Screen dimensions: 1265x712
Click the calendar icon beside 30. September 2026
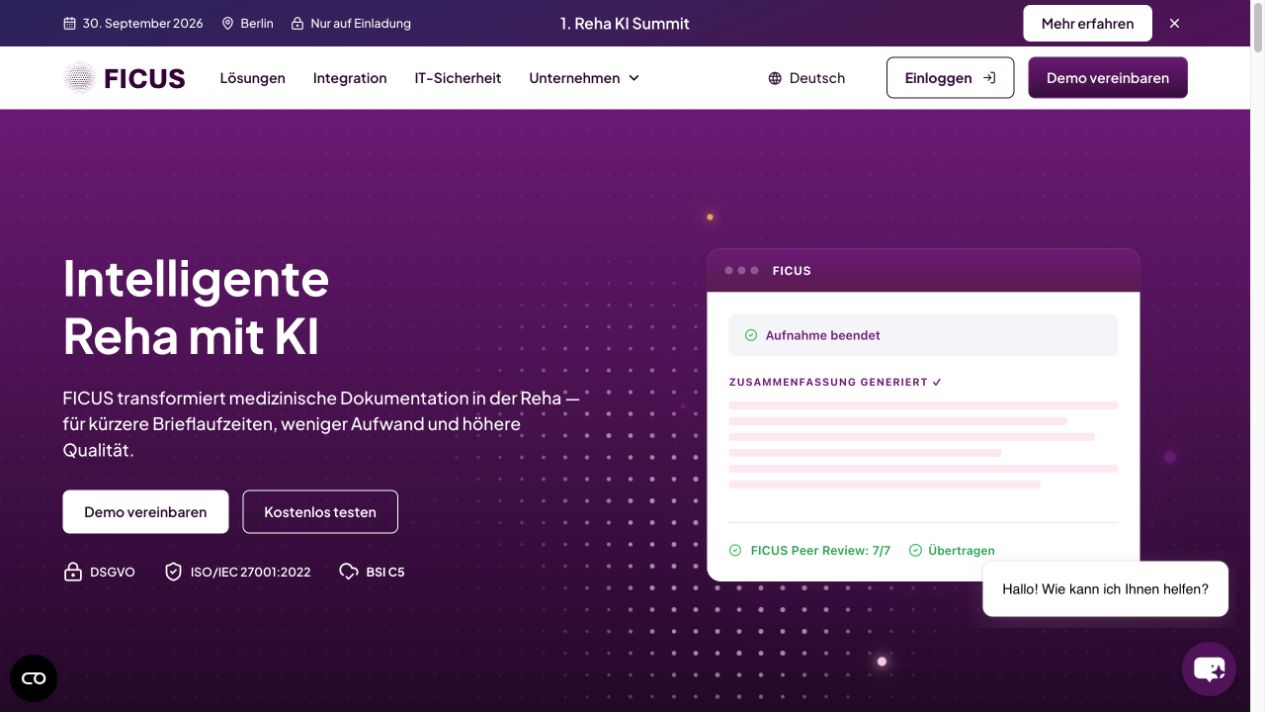click(x=69, y=23)
